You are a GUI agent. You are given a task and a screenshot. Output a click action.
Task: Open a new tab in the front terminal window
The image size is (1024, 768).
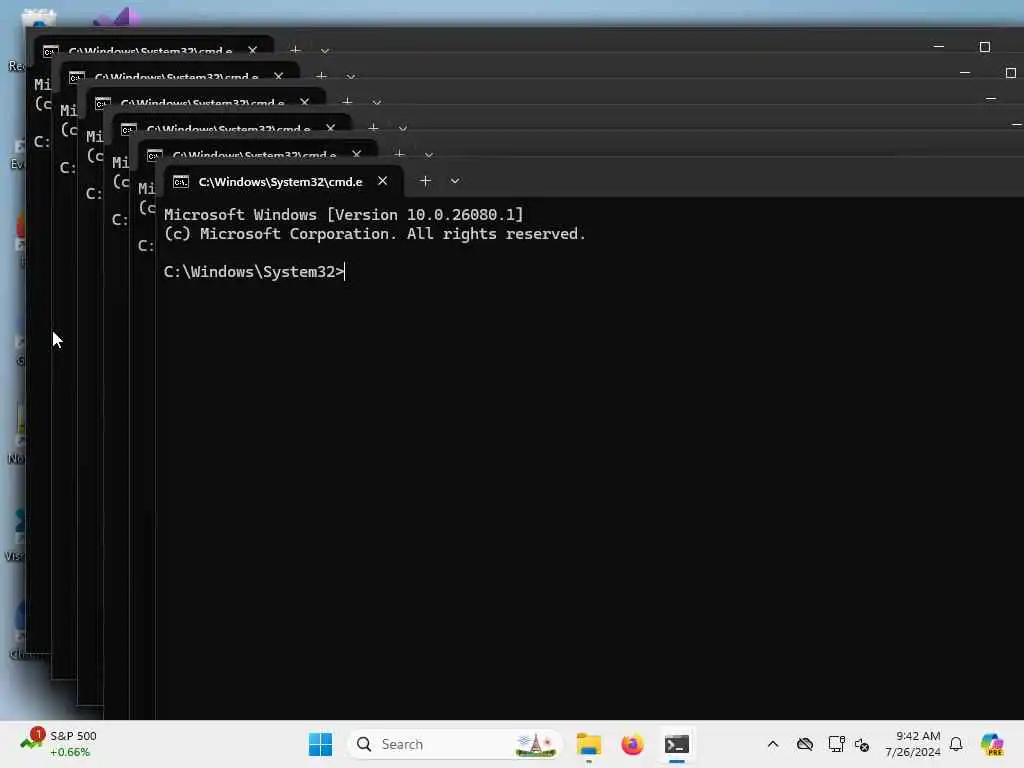[425, 181]
